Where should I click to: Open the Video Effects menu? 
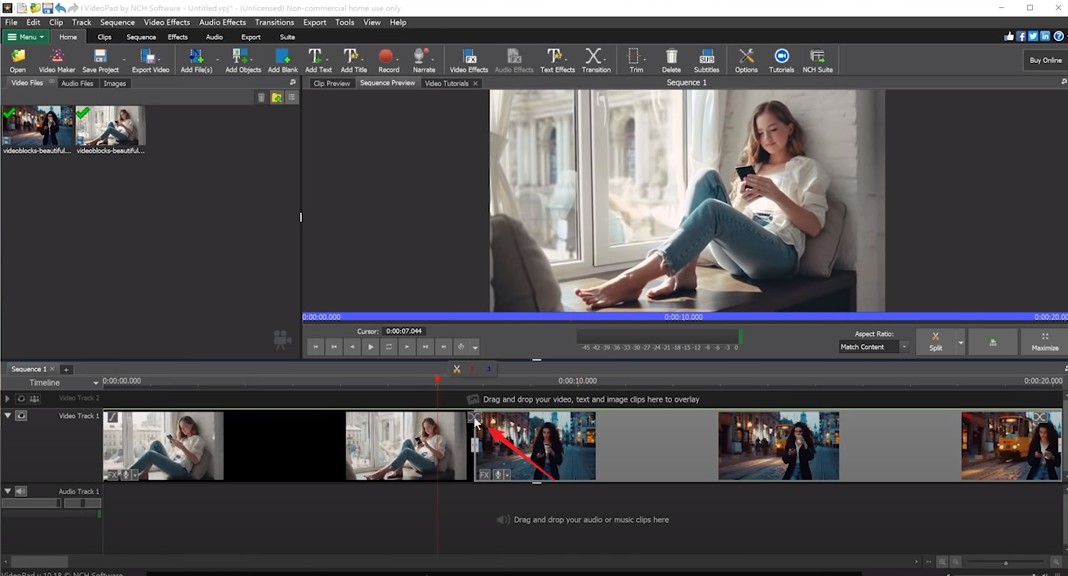[167, 22]
